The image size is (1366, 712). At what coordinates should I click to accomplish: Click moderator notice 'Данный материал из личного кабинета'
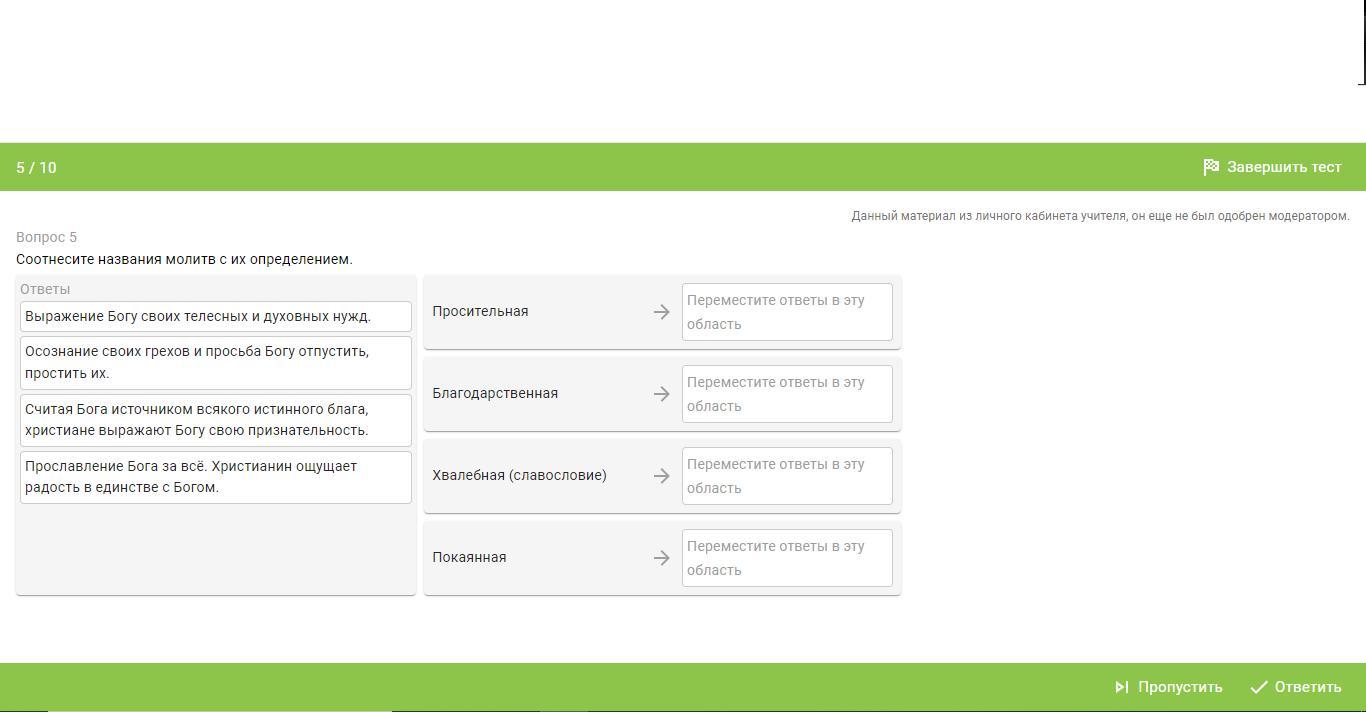pos(1100,216)
